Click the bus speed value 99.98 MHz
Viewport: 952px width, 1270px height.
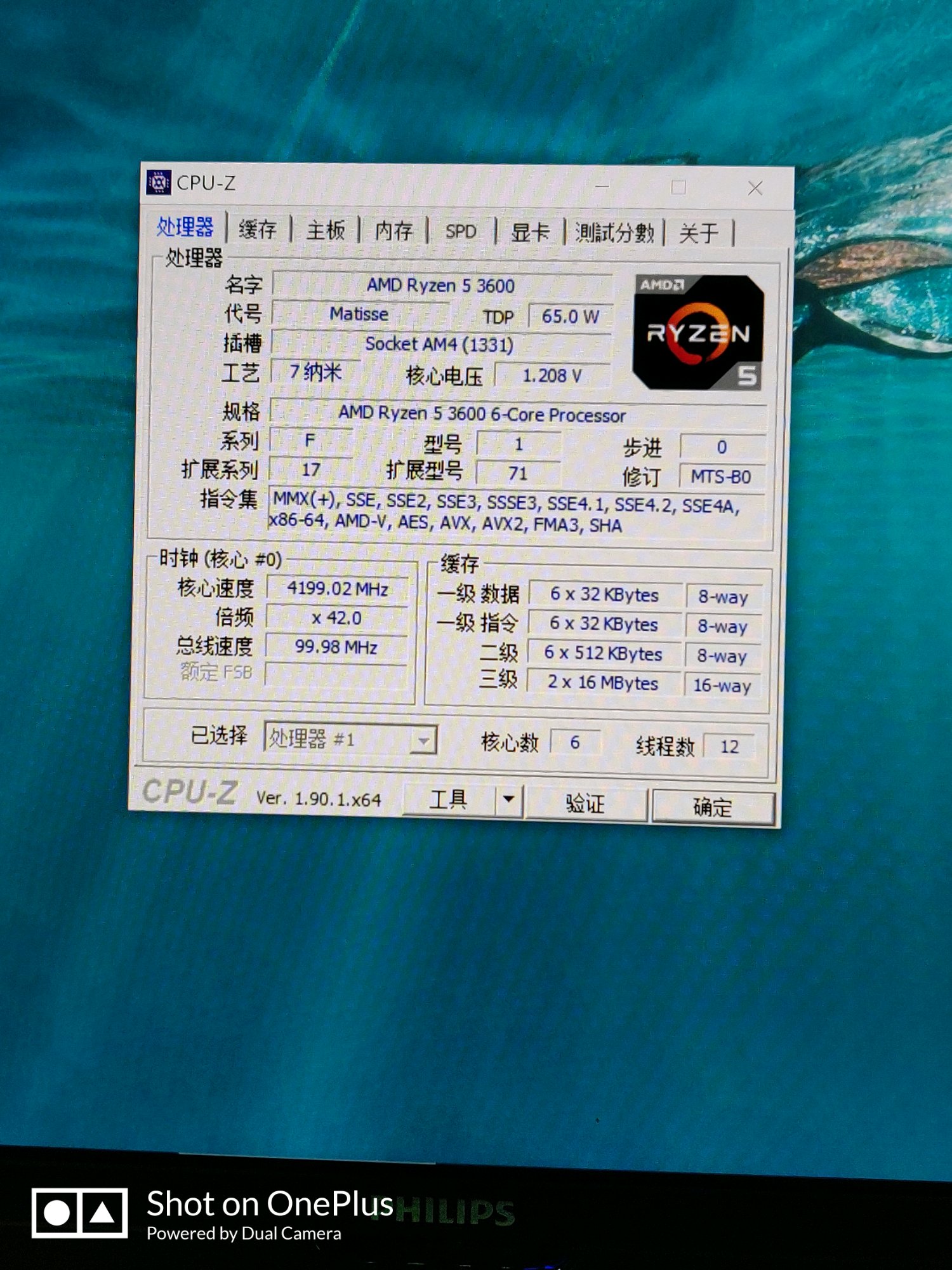click(x=336, y=646)
